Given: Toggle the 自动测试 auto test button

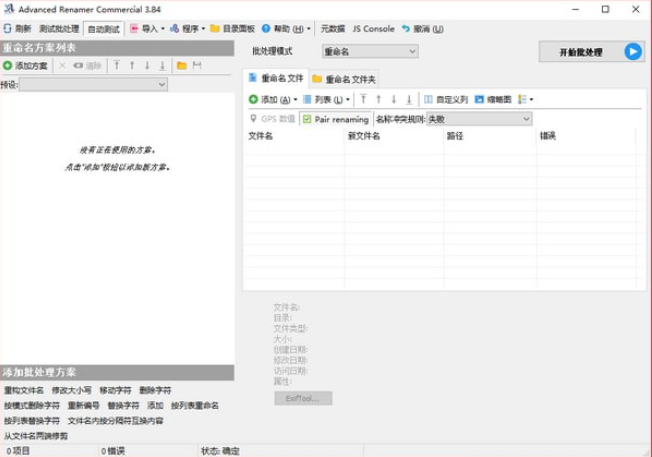Looking at the screenshot, I should (104, 29).
